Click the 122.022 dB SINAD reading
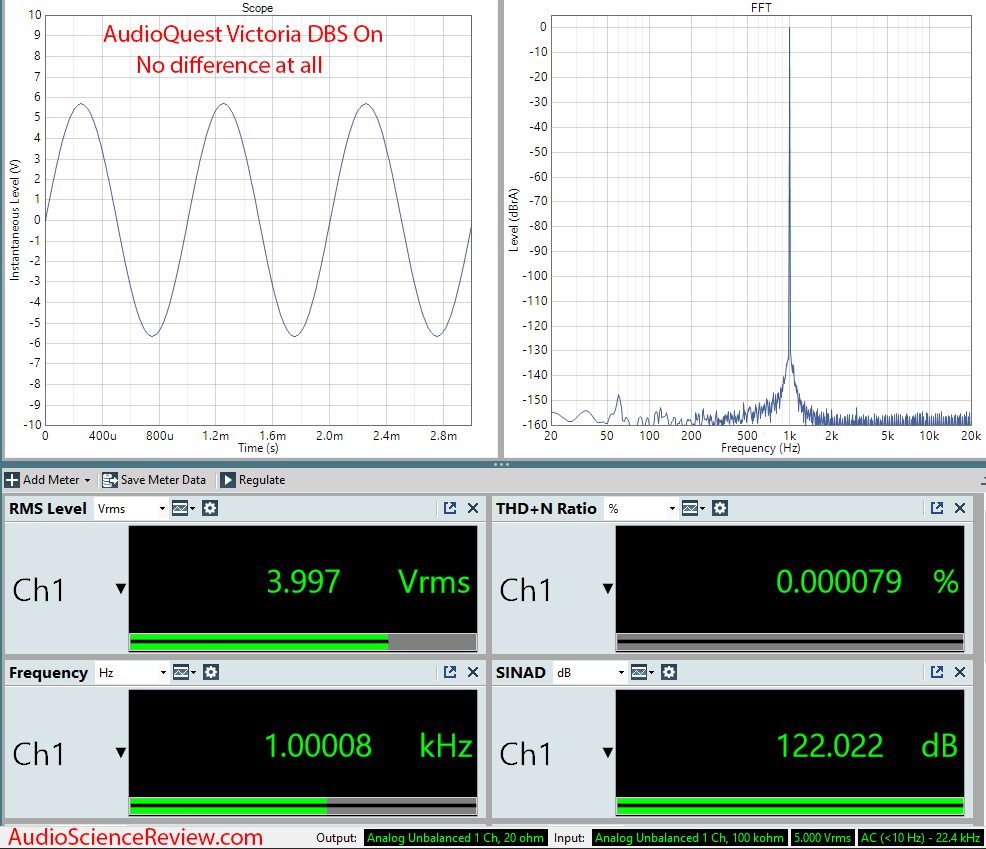 pyautogui.click(x=867, y=746)
